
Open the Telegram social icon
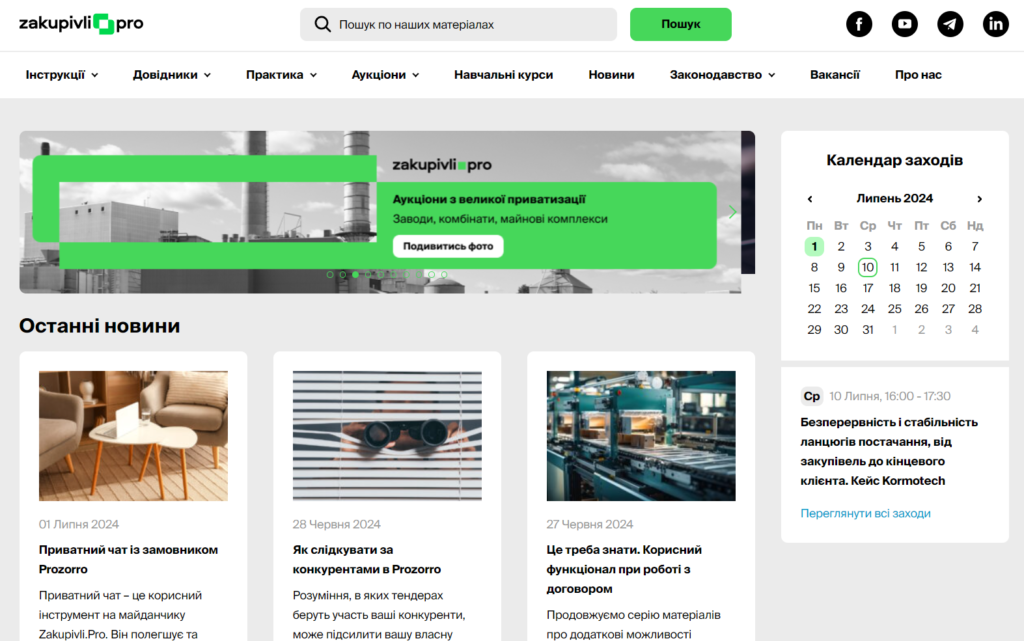pos(950,24)
